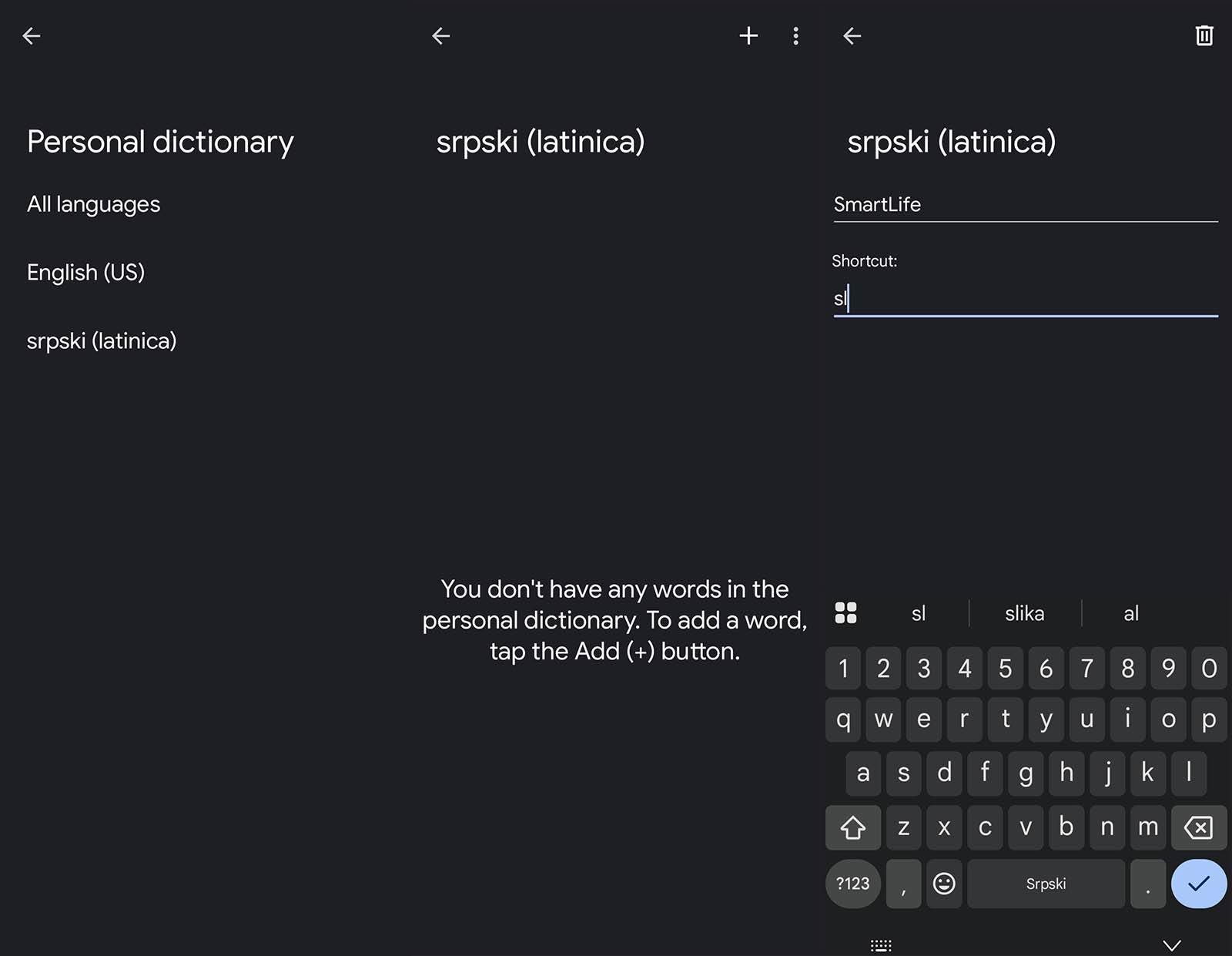Viewport: 1232px width, 956px height.
Task: Go back from Personal dictionary screen
Action: click(x=32, y=36)
